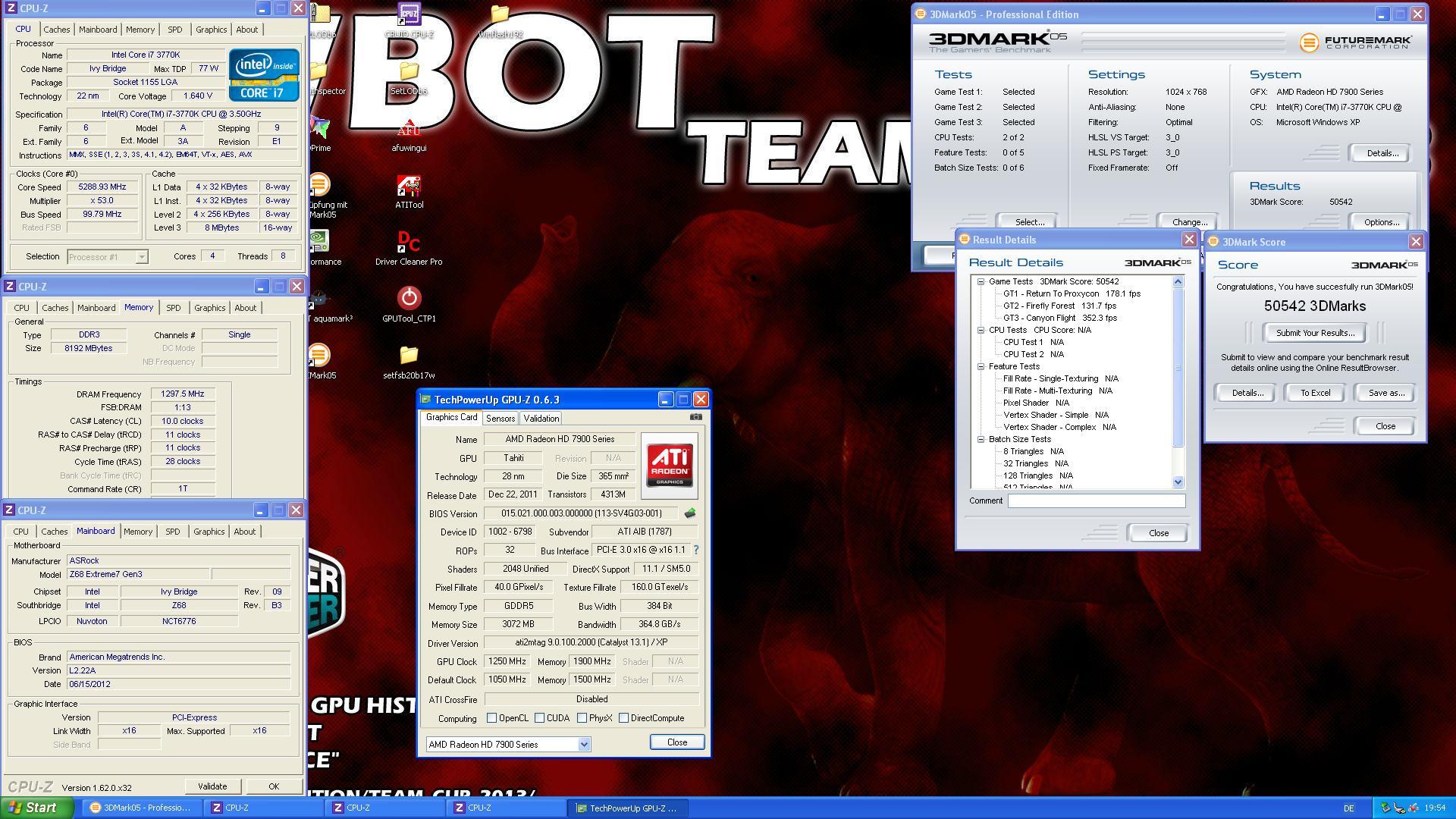Screen dimensions: 1456x819
Task: Click the red ATI tray icon beside the clock
Action: pos(1414,808)
